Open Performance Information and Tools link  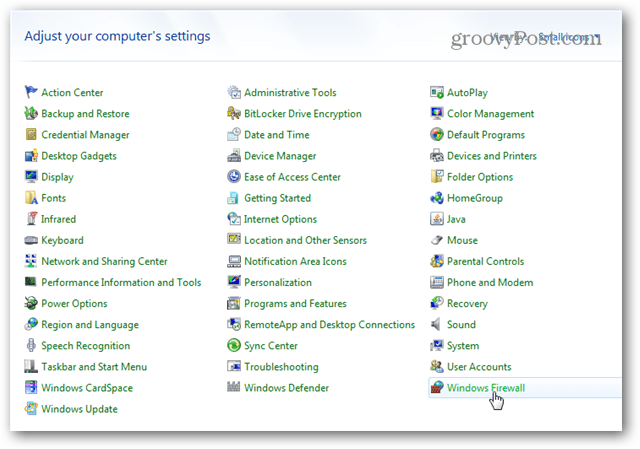click(121, 282)
